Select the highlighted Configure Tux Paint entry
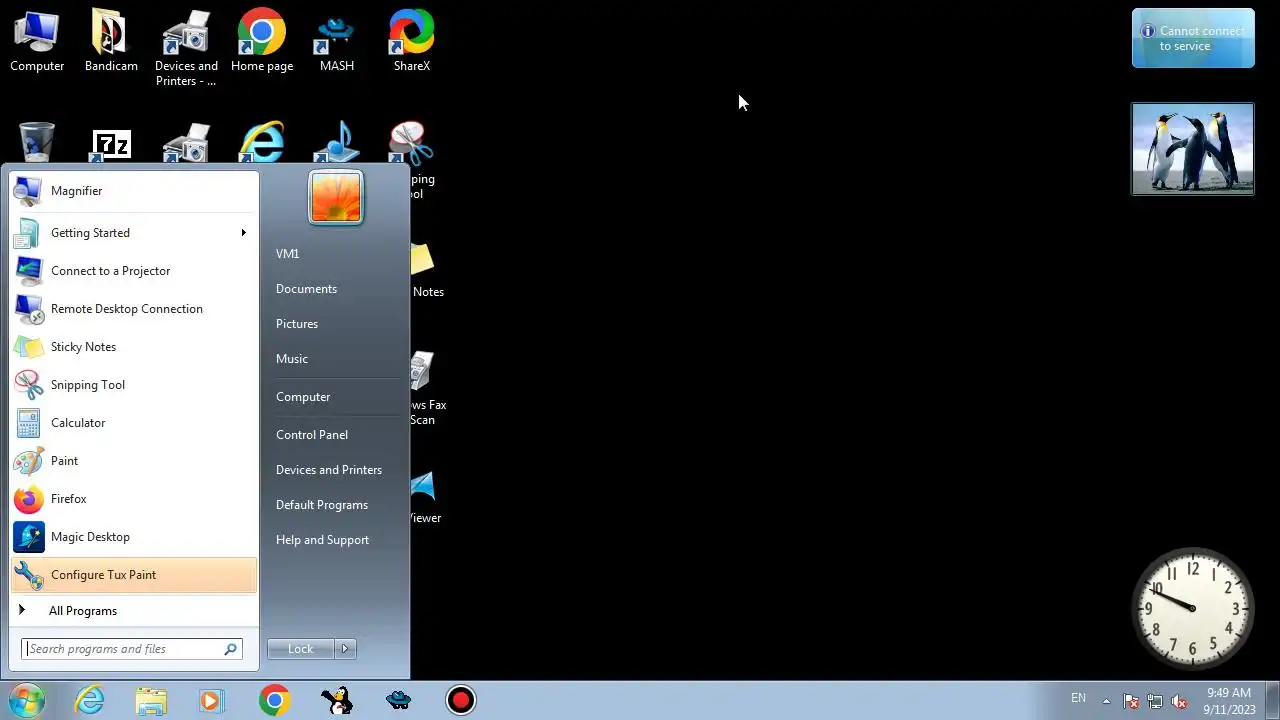Screen dimensions: 1280x720 (x=134, y=575)
